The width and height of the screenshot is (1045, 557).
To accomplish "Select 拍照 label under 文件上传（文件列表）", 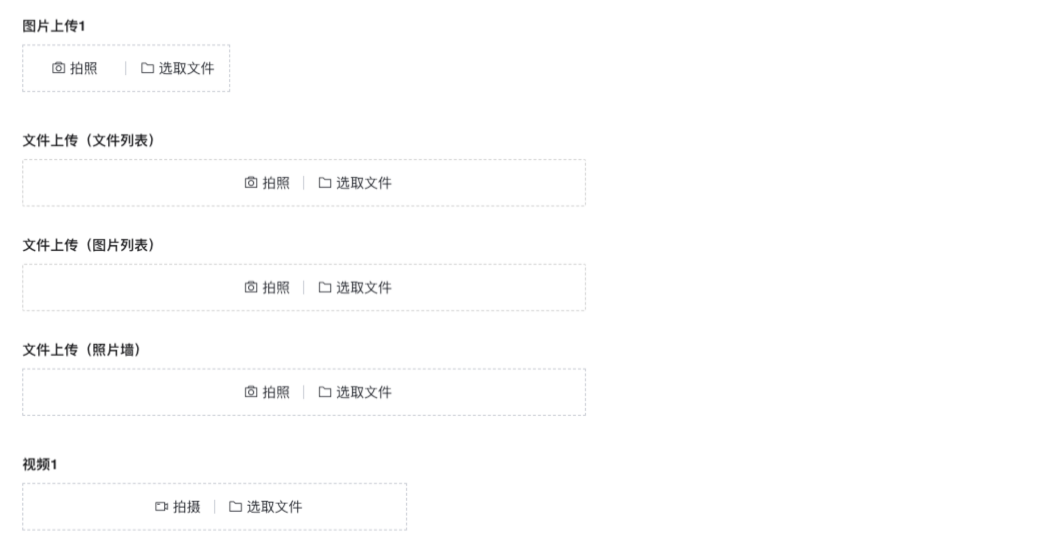I will tap(276, 183).
